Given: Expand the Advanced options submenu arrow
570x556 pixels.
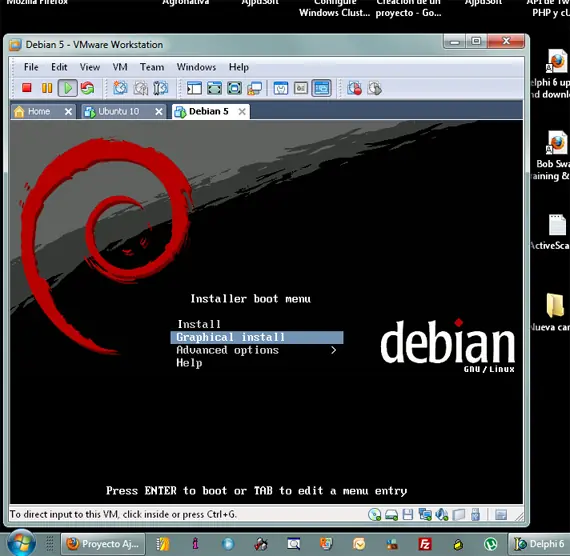Looking at the screenshot, I should tap(333, 350).
